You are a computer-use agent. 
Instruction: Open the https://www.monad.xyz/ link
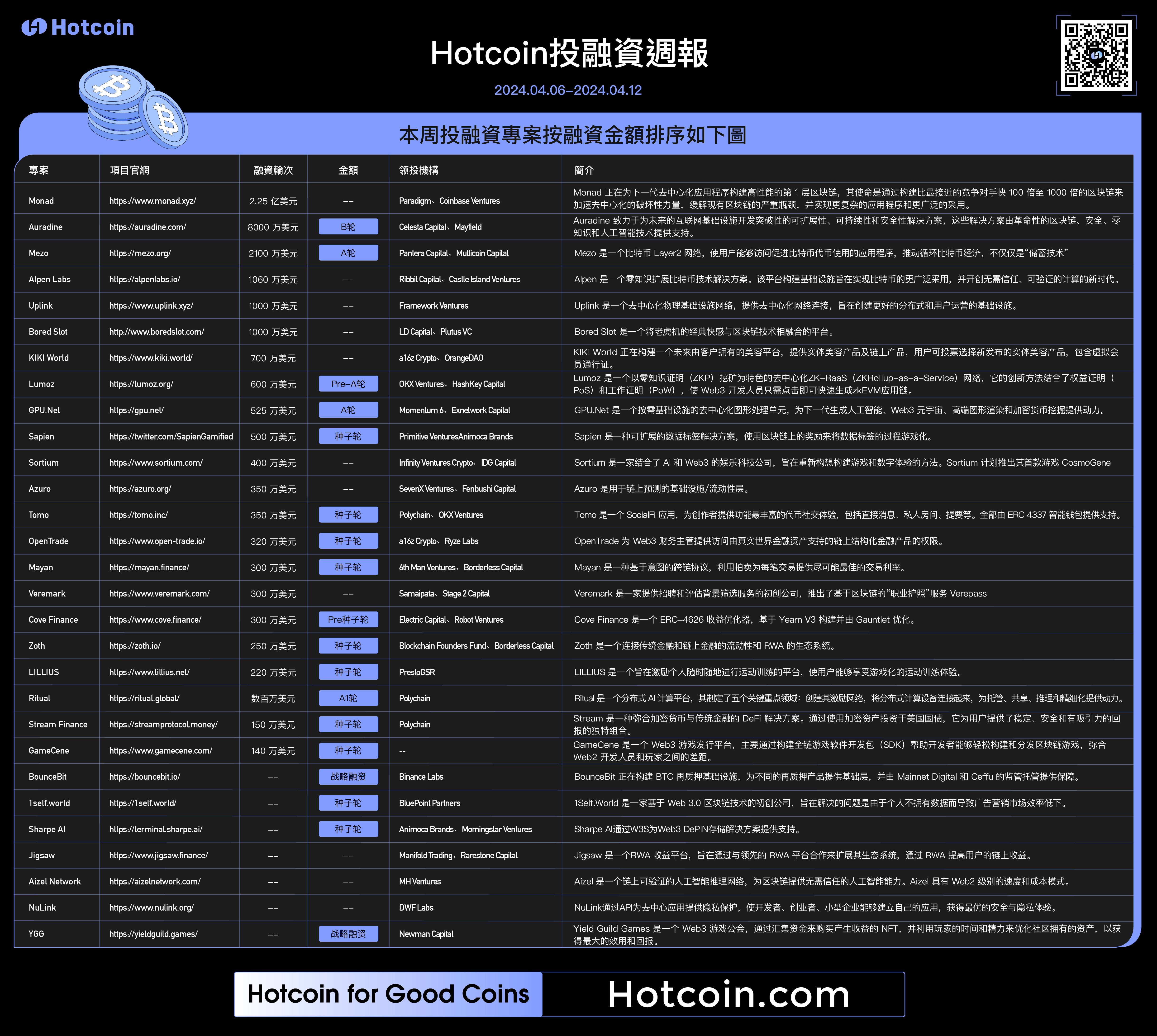pyautogui.click(x=152, y=201)
